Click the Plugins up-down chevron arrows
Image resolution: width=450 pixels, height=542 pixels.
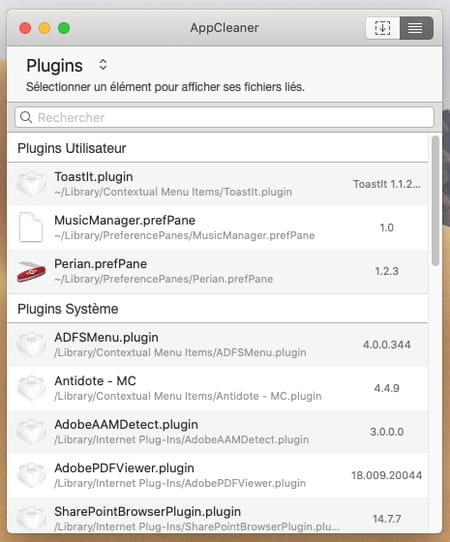pos(103,65)
